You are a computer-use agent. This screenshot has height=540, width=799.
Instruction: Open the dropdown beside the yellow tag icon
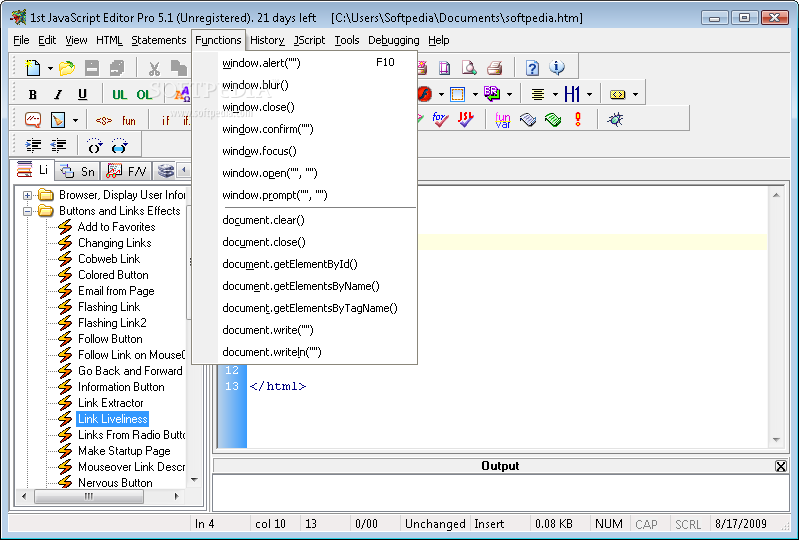pyautogui.click(x=635, y=94)
